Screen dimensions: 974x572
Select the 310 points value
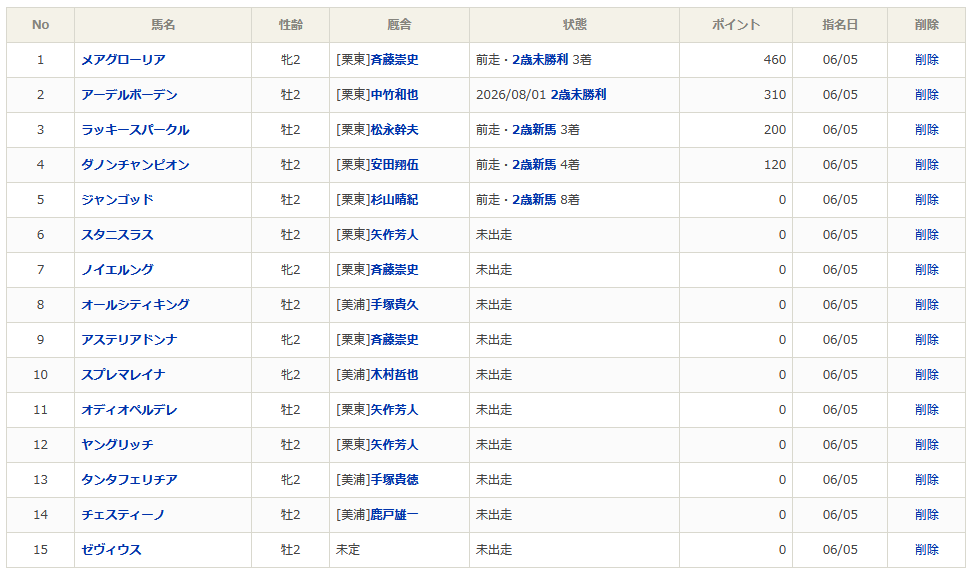[775, 94]
